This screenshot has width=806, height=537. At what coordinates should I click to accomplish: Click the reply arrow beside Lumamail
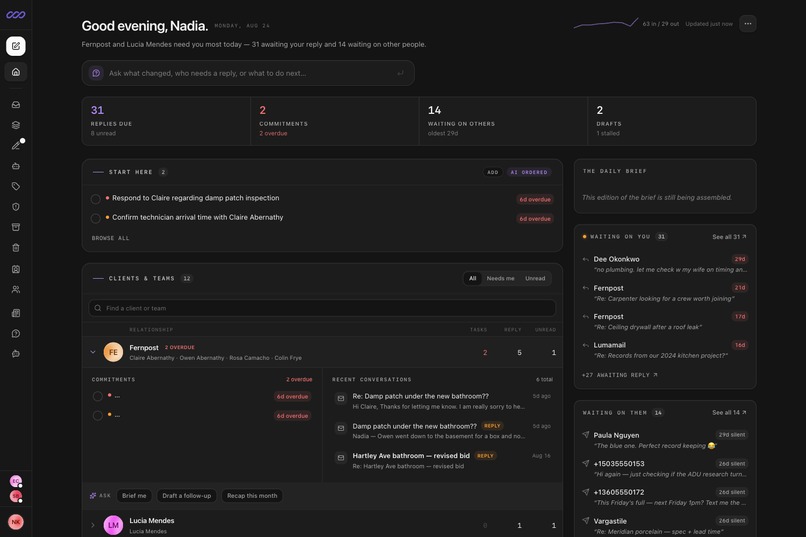(x=585, y=345)
